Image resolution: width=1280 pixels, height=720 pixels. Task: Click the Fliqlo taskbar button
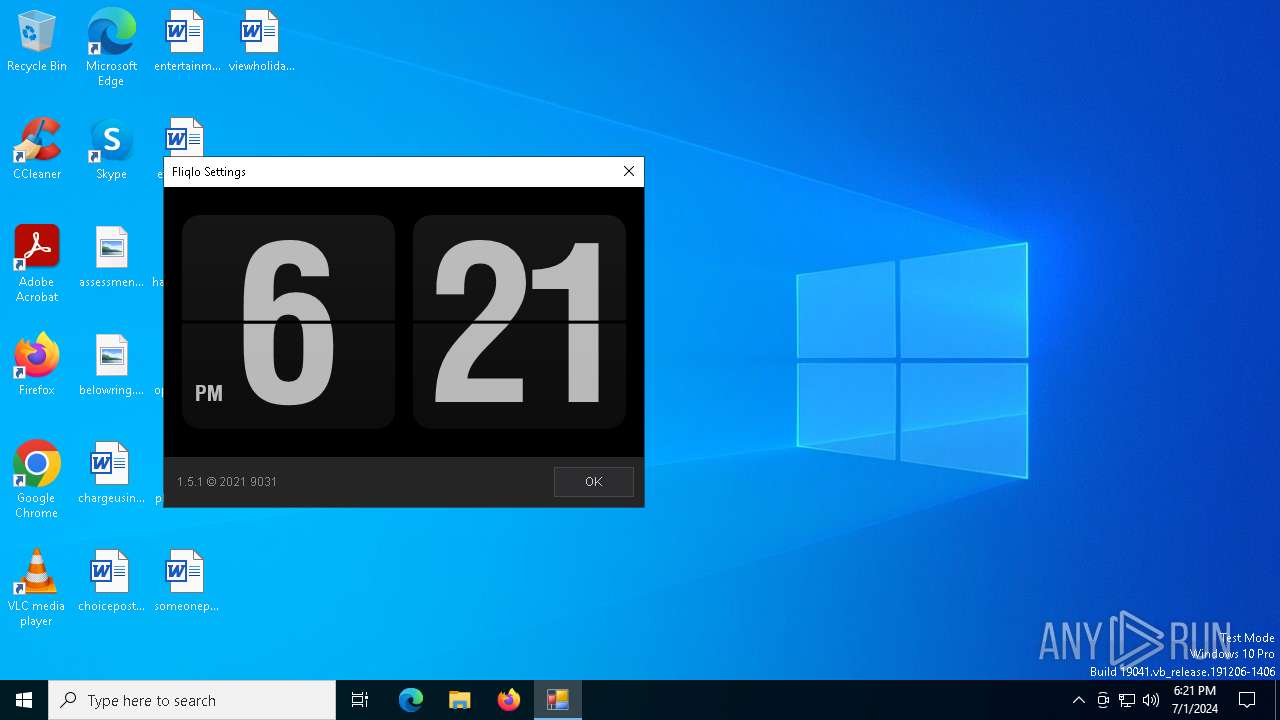[558, 700]
